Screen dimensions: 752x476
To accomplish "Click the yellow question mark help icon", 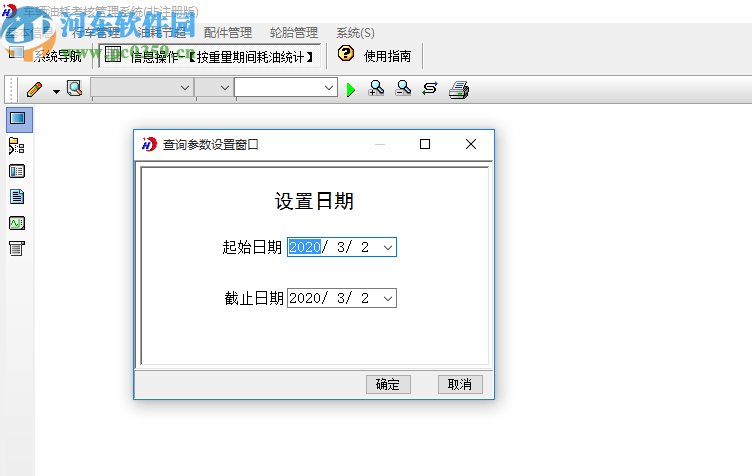I will [346, 54].
